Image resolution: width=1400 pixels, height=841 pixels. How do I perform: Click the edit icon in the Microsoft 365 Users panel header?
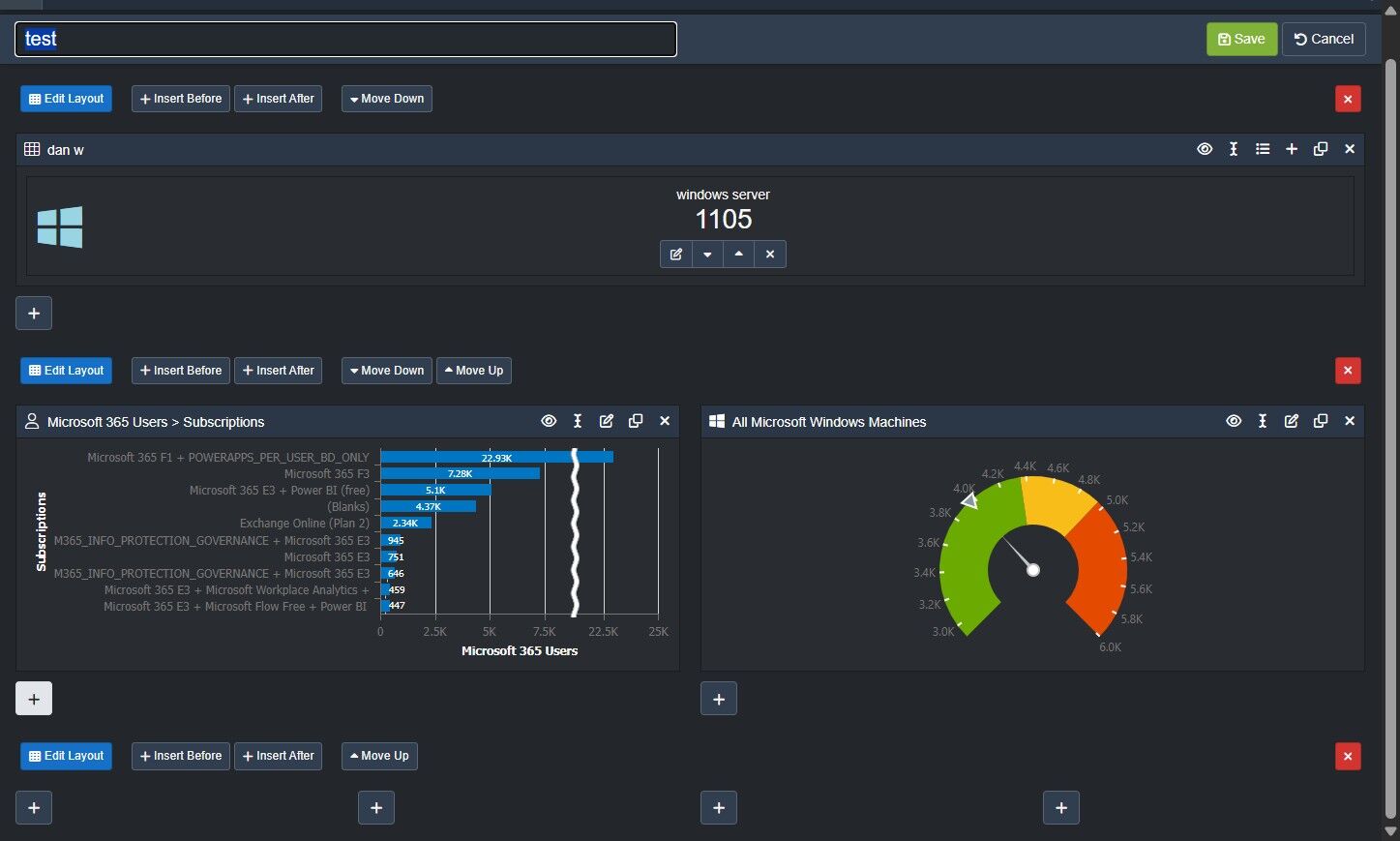tap(606, 421)
